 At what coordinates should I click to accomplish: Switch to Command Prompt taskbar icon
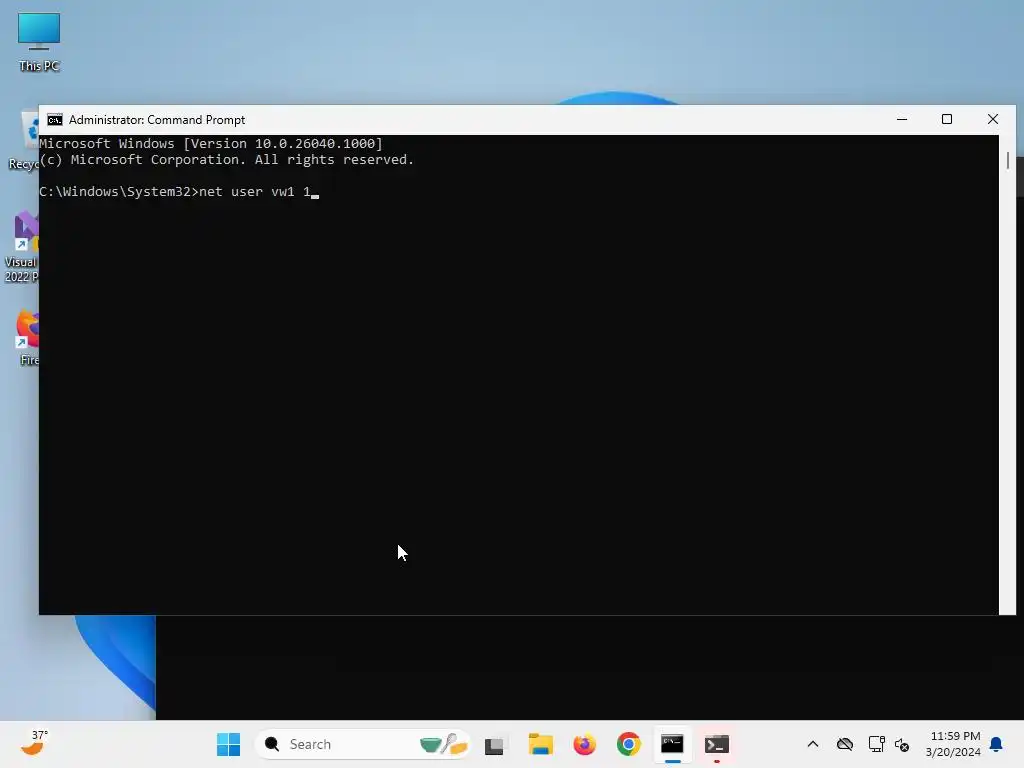coord(672,744)
